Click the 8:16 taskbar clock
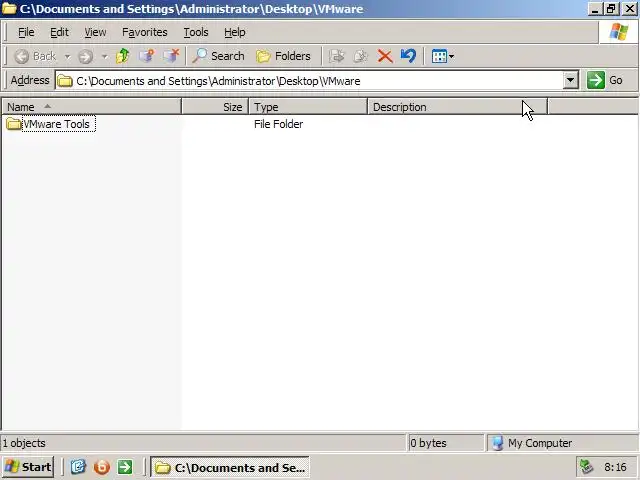The height and width of the screenshot is (480, 640). click(615, 467)
